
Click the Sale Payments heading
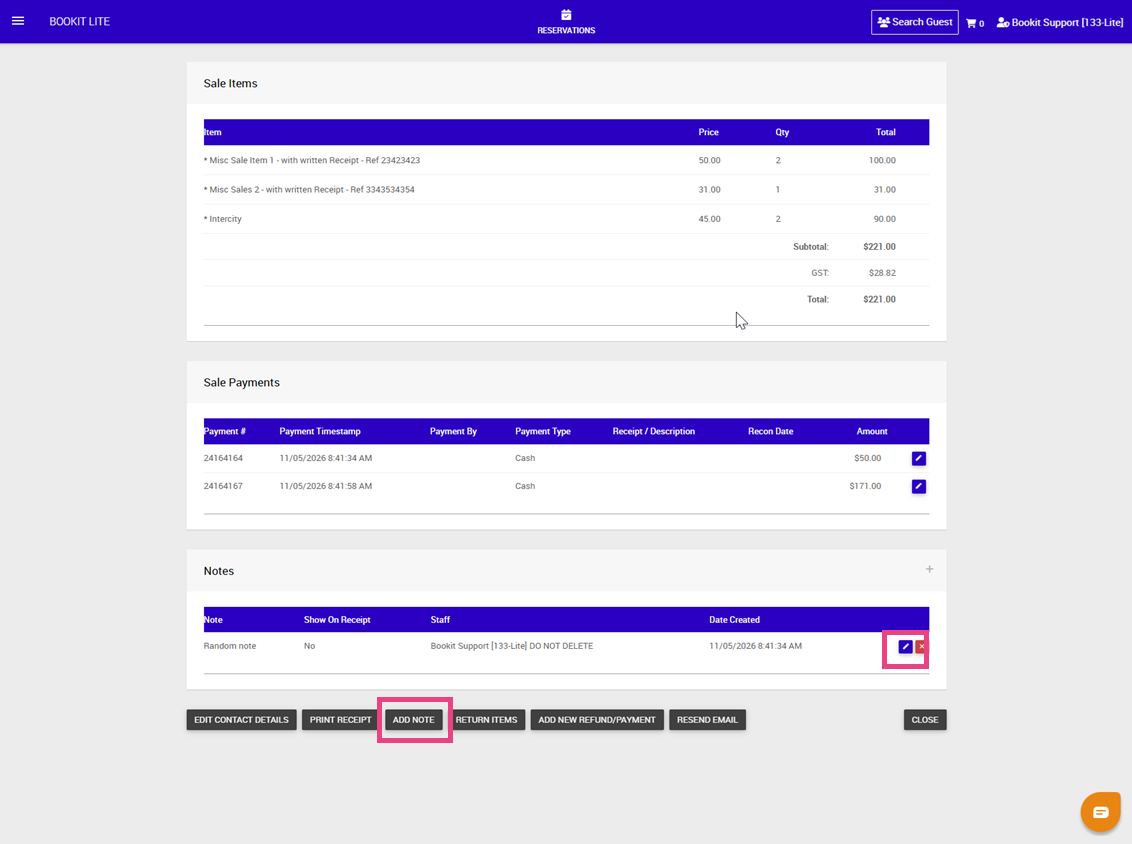241,383
